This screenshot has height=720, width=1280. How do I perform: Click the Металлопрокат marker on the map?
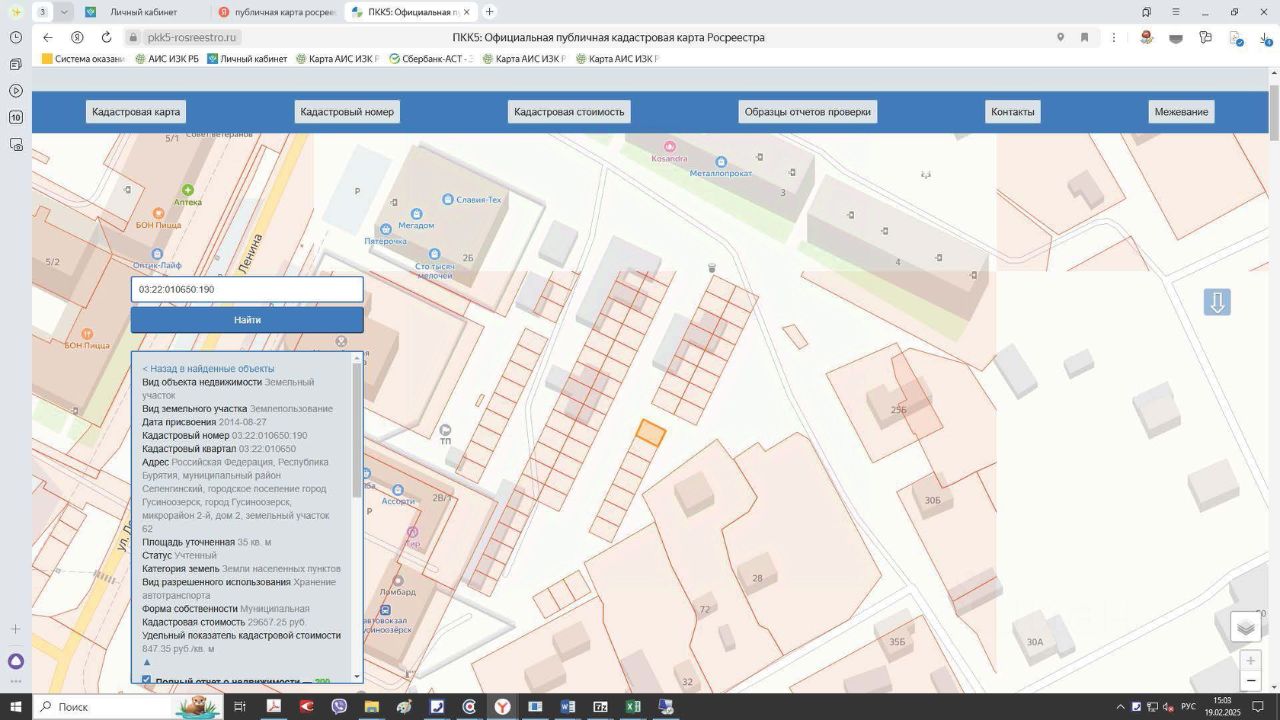pyautogui.click(x=721, y=161)
